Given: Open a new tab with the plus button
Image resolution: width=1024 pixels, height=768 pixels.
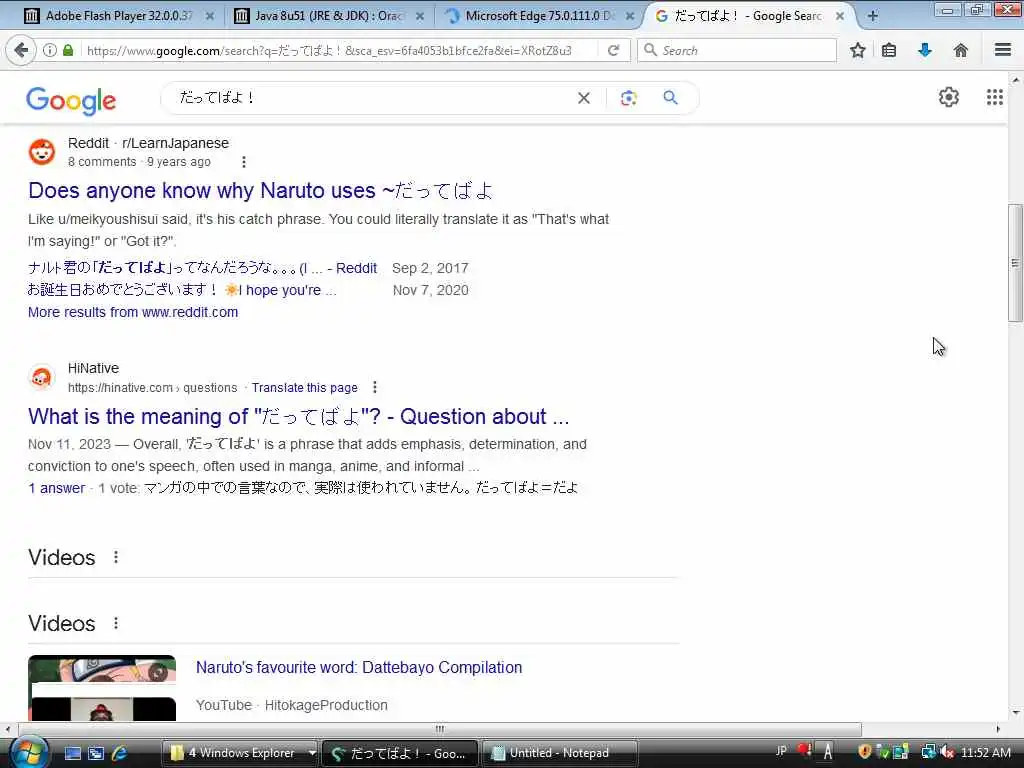Looking at the screenshot, I should point(873,16).
